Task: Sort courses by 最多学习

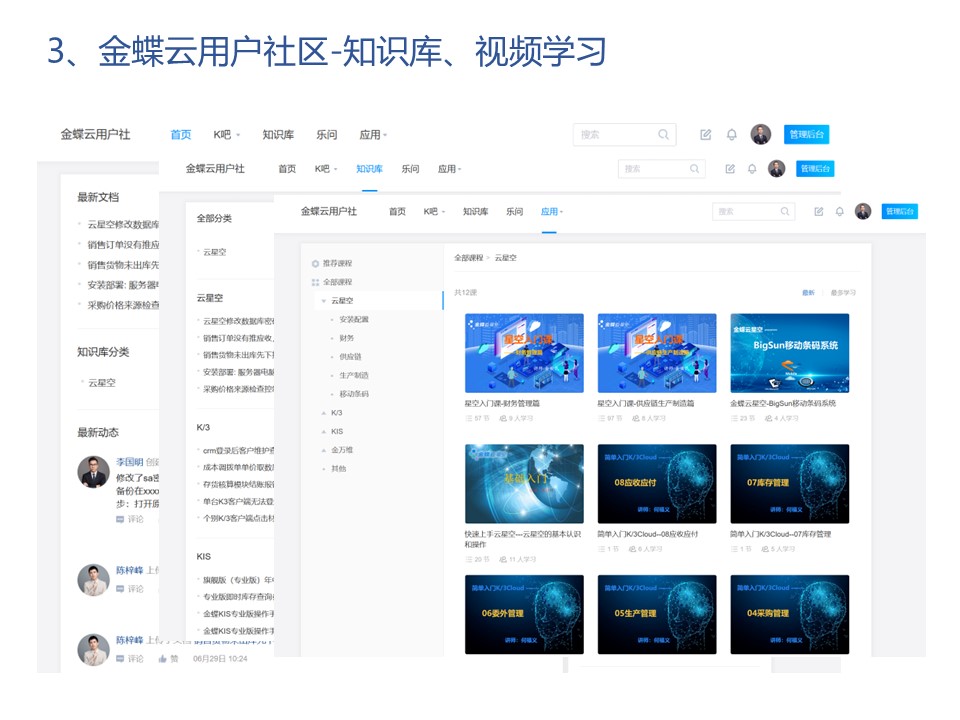Action: tap(843, 293)
